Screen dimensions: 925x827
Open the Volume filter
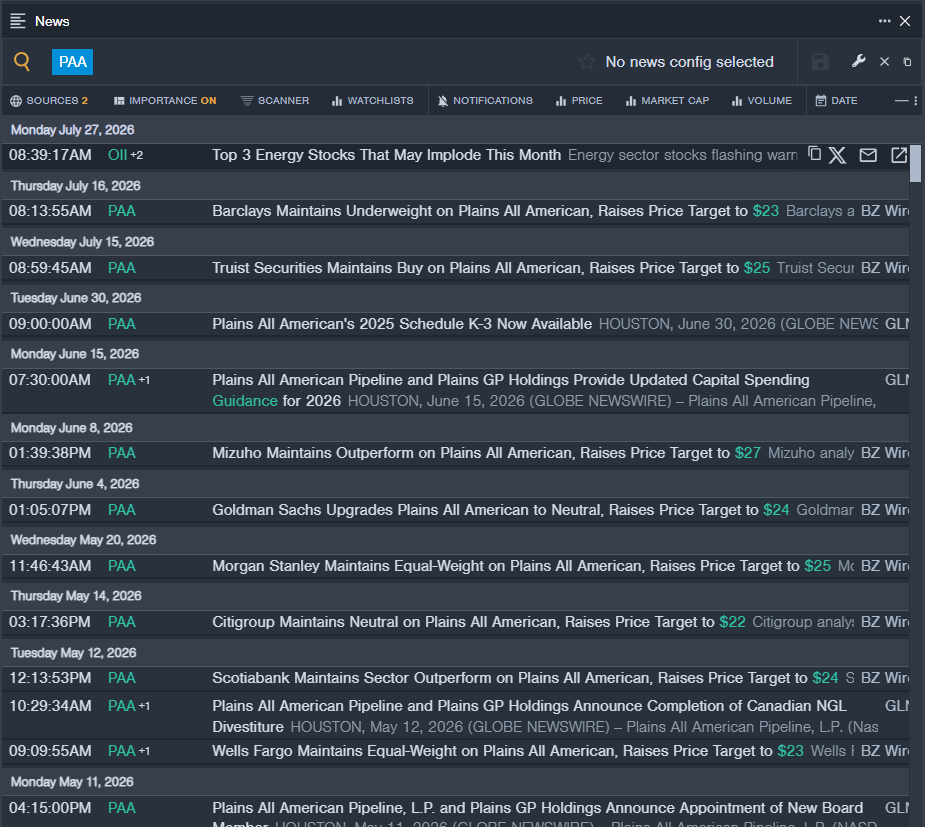tap(762, 101)
